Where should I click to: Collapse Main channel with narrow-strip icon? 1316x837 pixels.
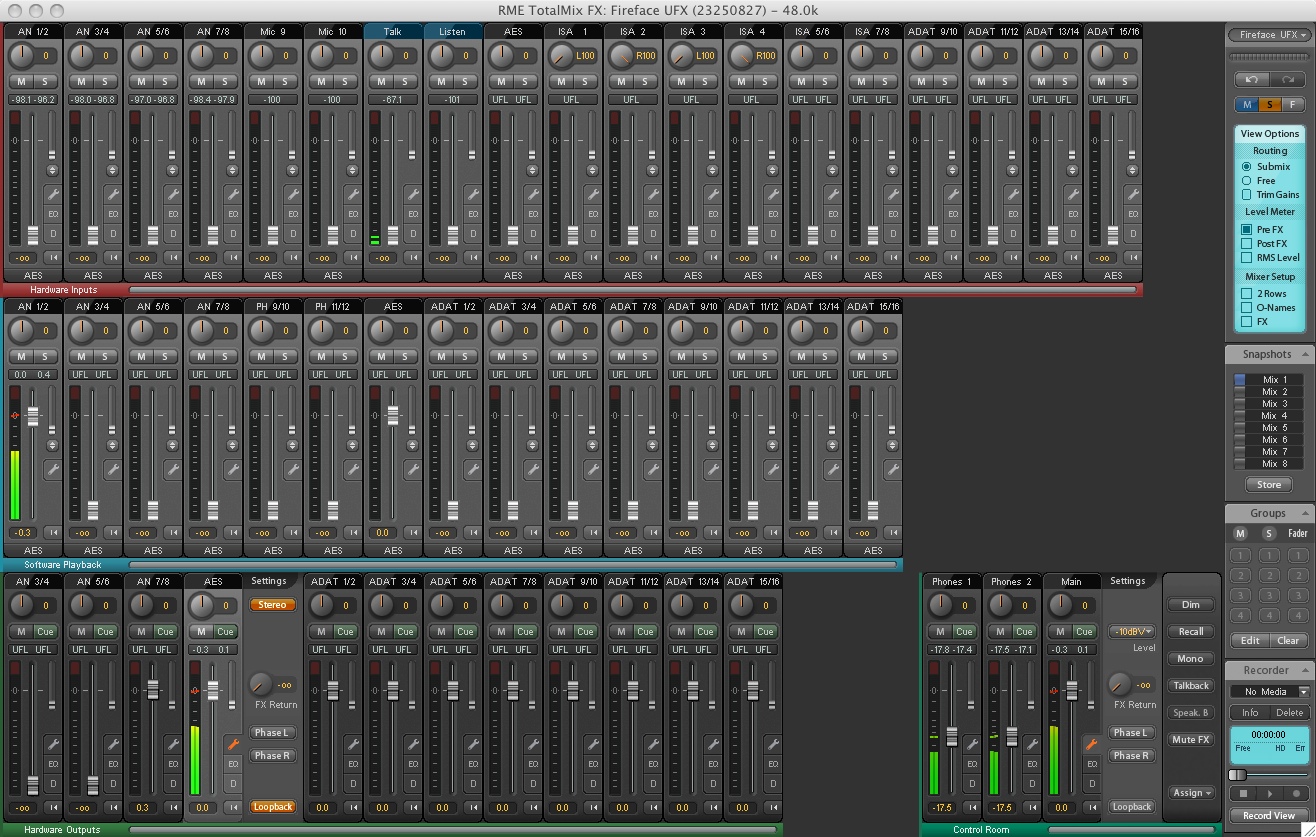1092,807
